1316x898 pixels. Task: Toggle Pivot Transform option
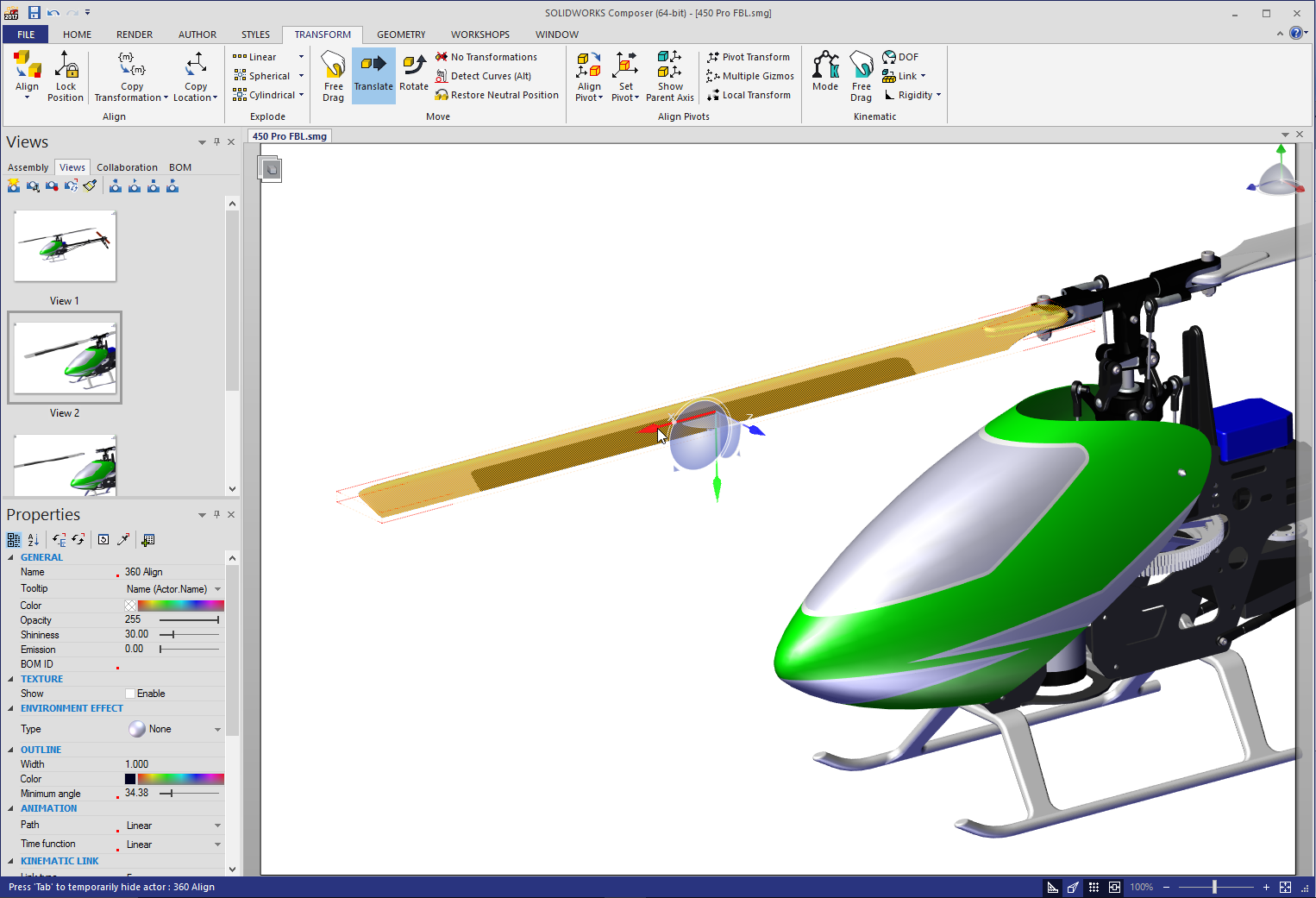pos(748,57)
